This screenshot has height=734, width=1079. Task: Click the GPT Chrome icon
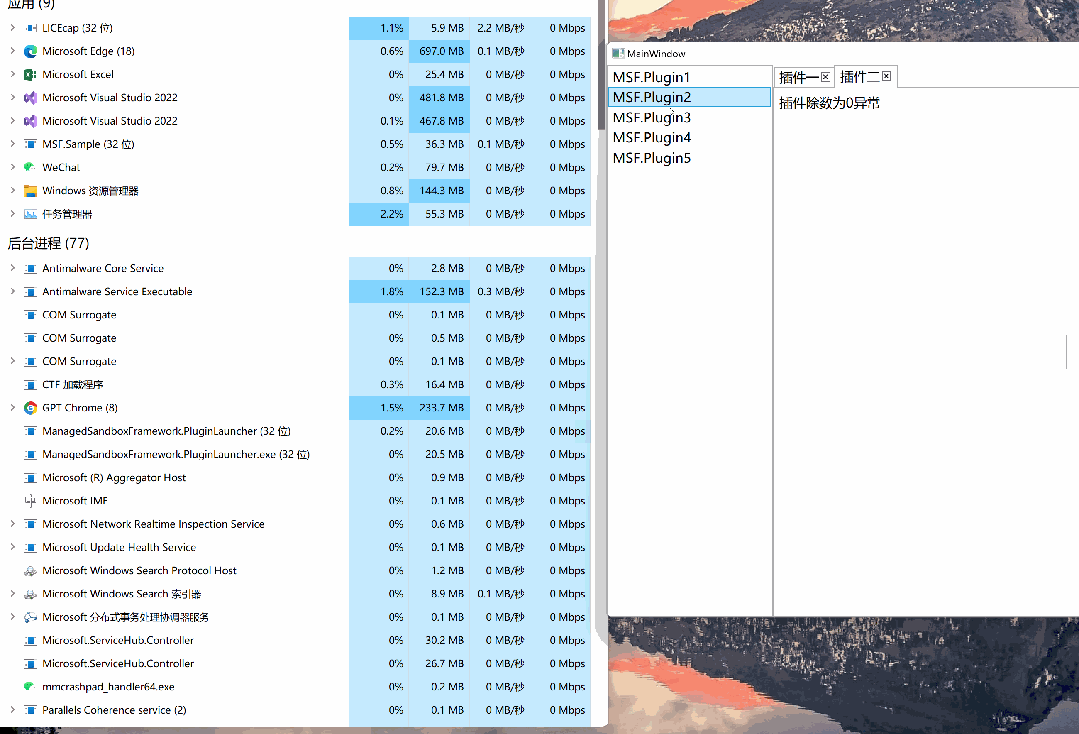[30, 408]
